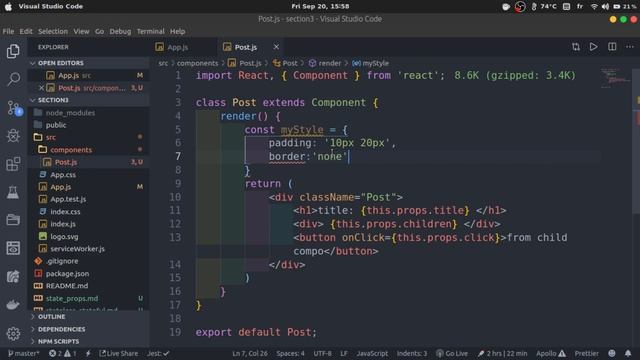
Task: Open the Docker view in activity bar
Action: (x=13, y=304)
